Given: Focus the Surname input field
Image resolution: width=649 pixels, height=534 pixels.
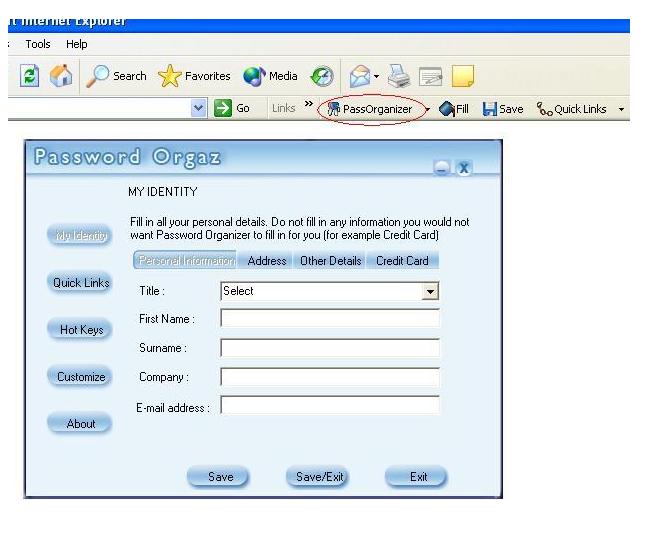Looking at the screenshot, I should [x=330, y=348].
